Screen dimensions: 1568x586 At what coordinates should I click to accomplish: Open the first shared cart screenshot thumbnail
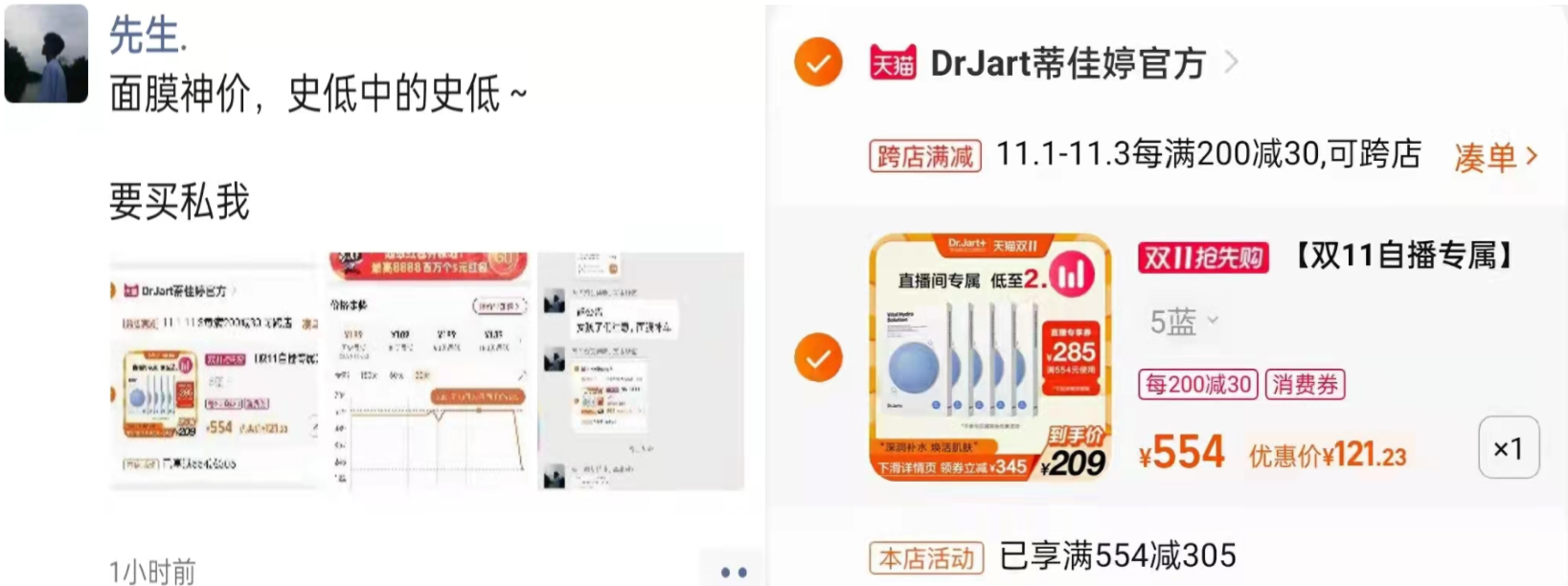coord(214,372)
